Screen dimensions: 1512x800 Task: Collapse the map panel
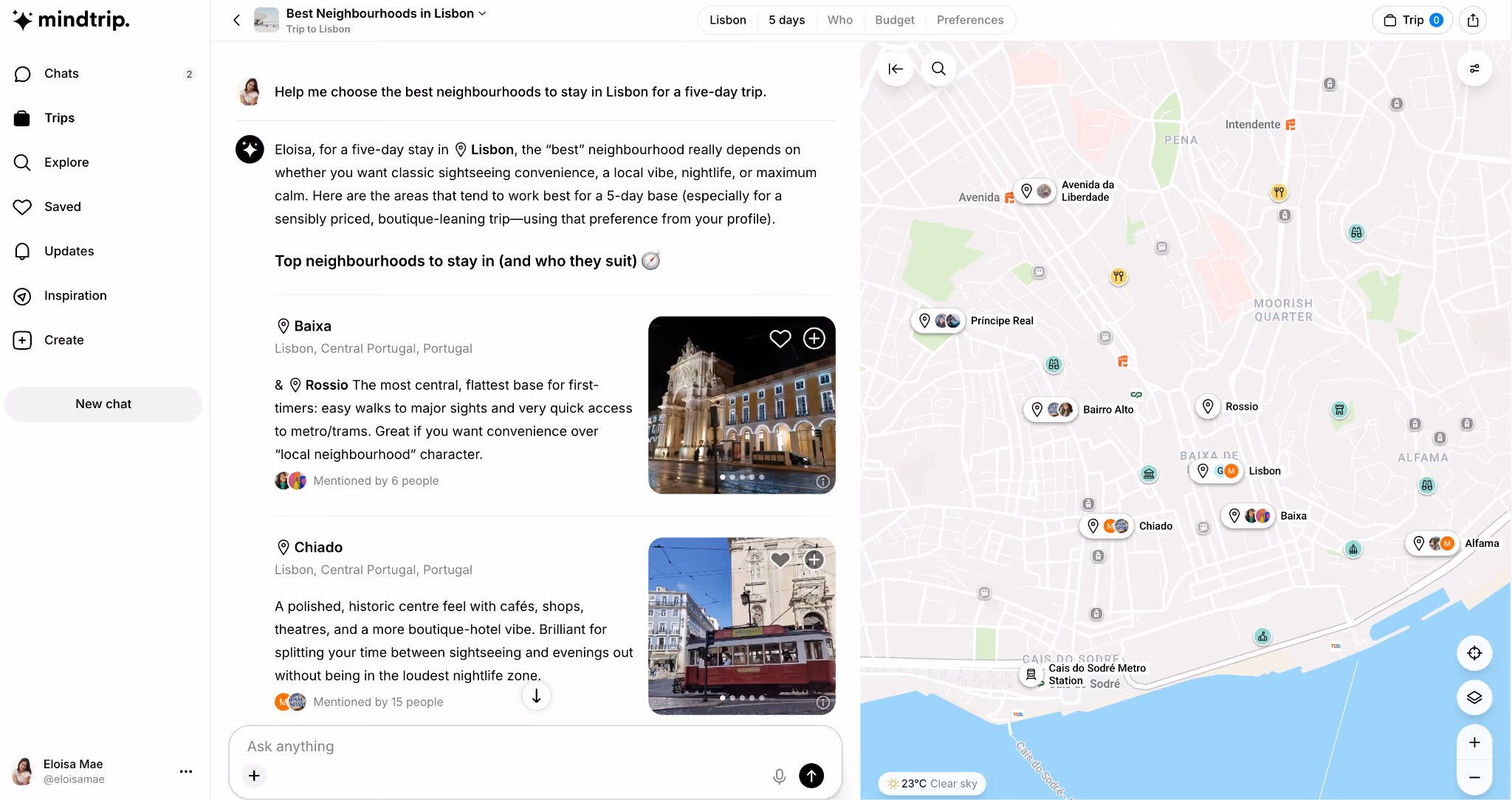[896, 69]
